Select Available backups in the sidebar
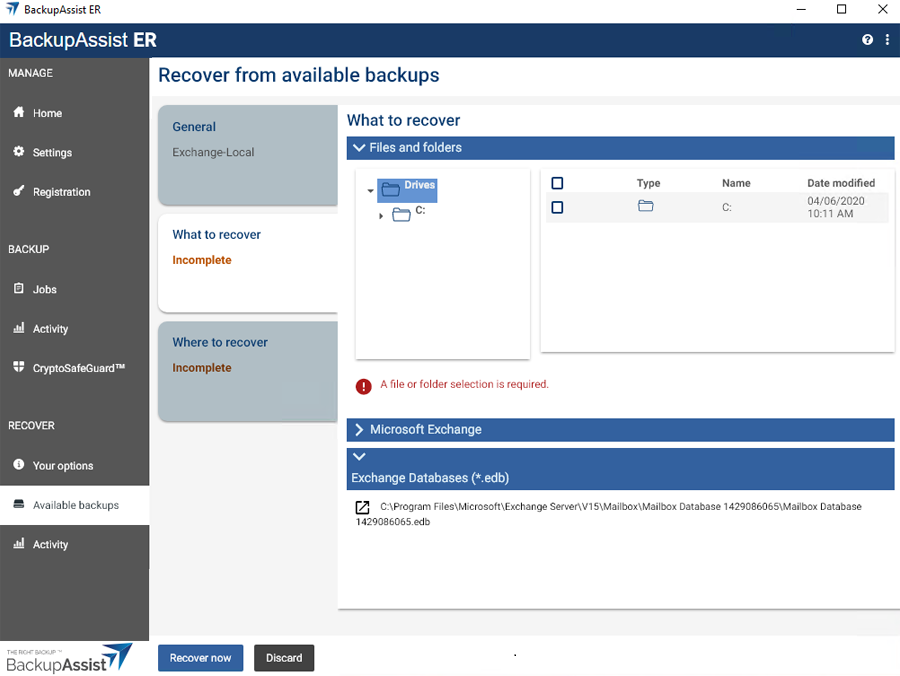900x676 pixels. (x=75, y=505)
